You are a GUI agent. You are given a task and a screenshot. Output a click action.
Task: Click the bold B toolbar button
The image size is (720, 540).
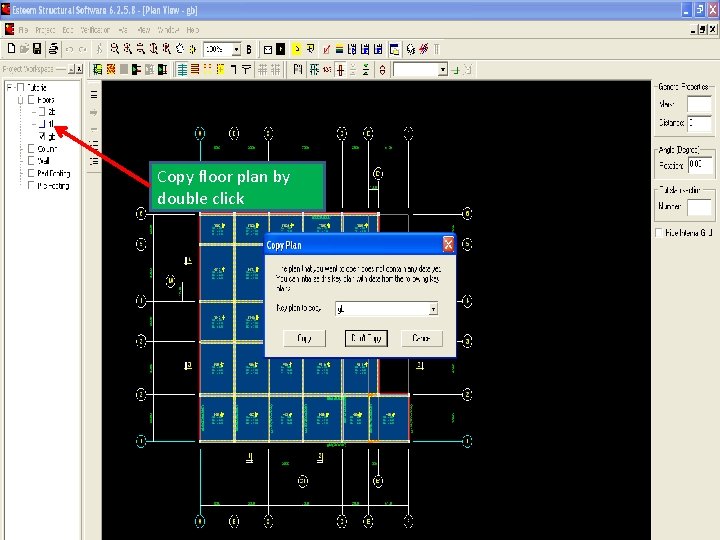249,49
